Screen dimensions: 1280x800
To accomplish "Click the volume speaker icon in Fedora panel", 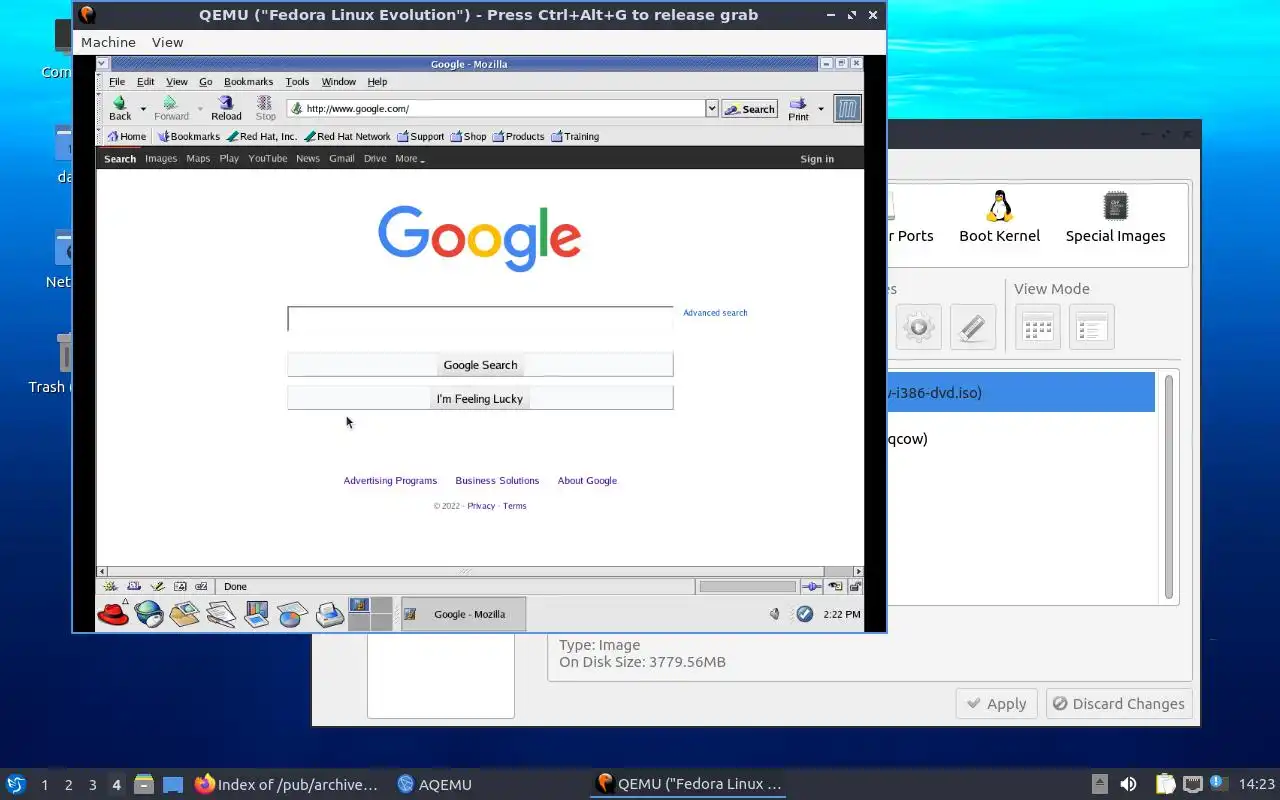I will pyautogui.click(x=774, y=614).
